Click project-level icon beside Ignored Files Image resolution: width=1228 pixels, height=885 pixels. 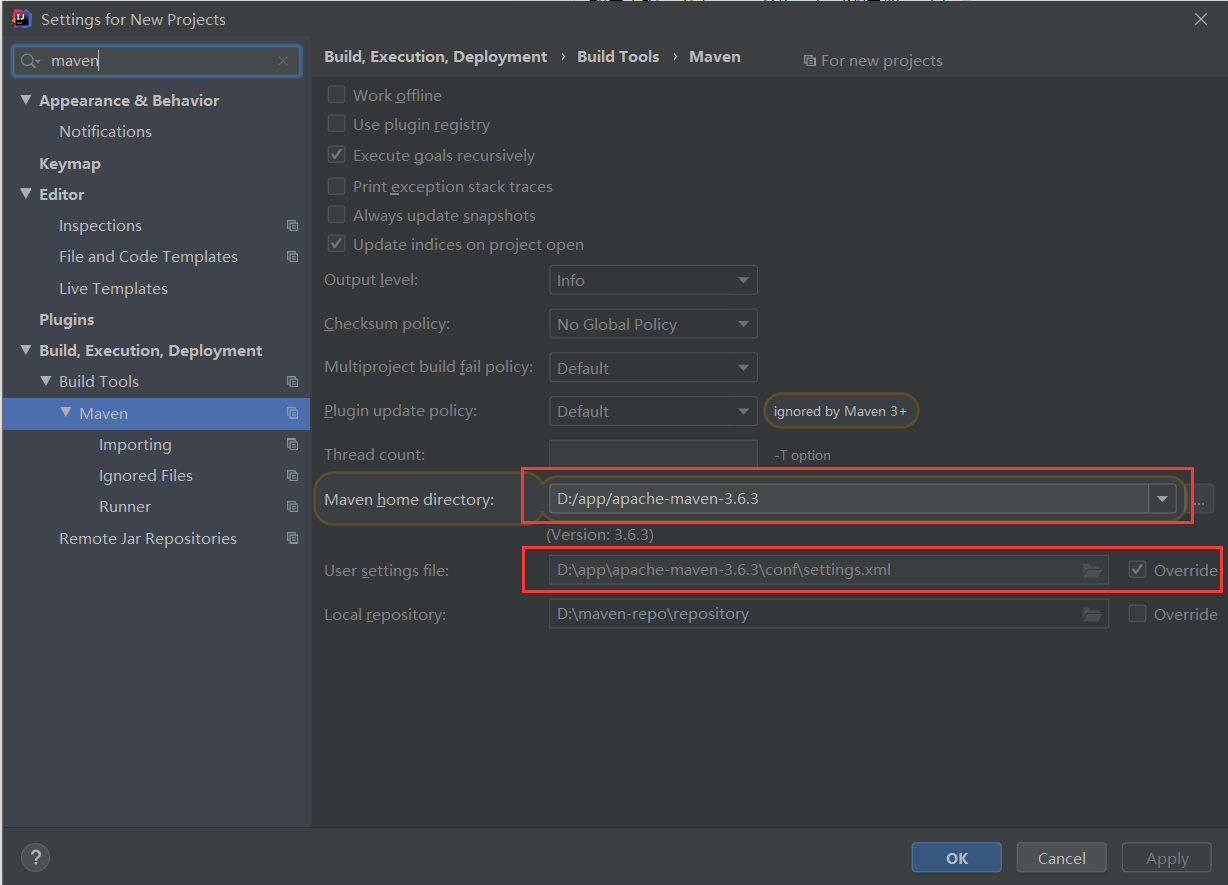[x=292, y=475]
